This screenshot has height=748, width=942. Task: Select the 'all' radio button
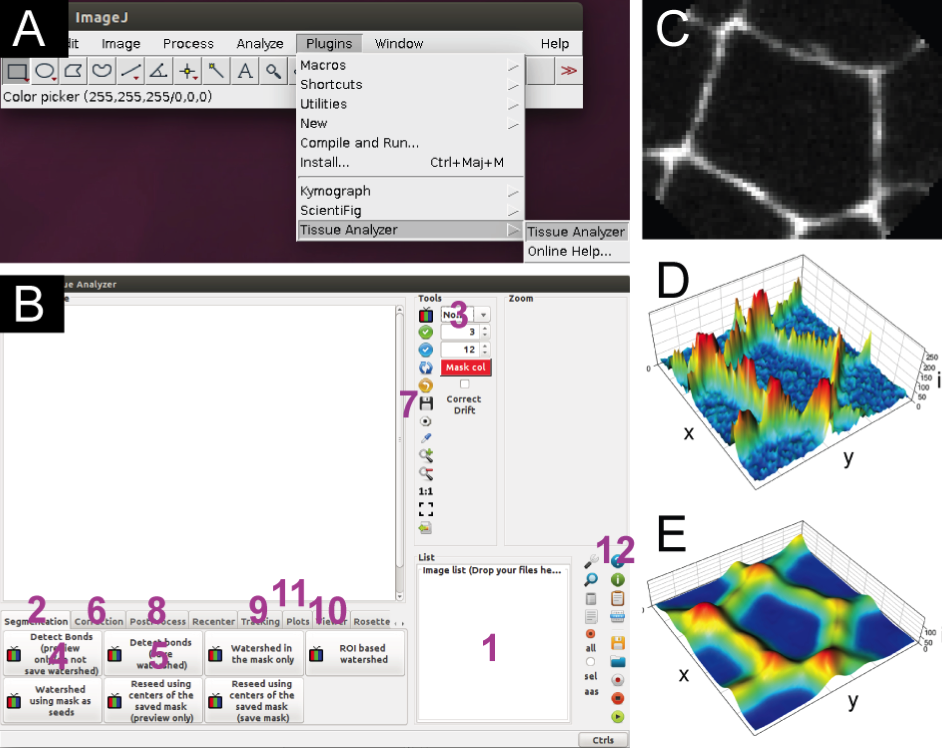[x=591, y=634]
